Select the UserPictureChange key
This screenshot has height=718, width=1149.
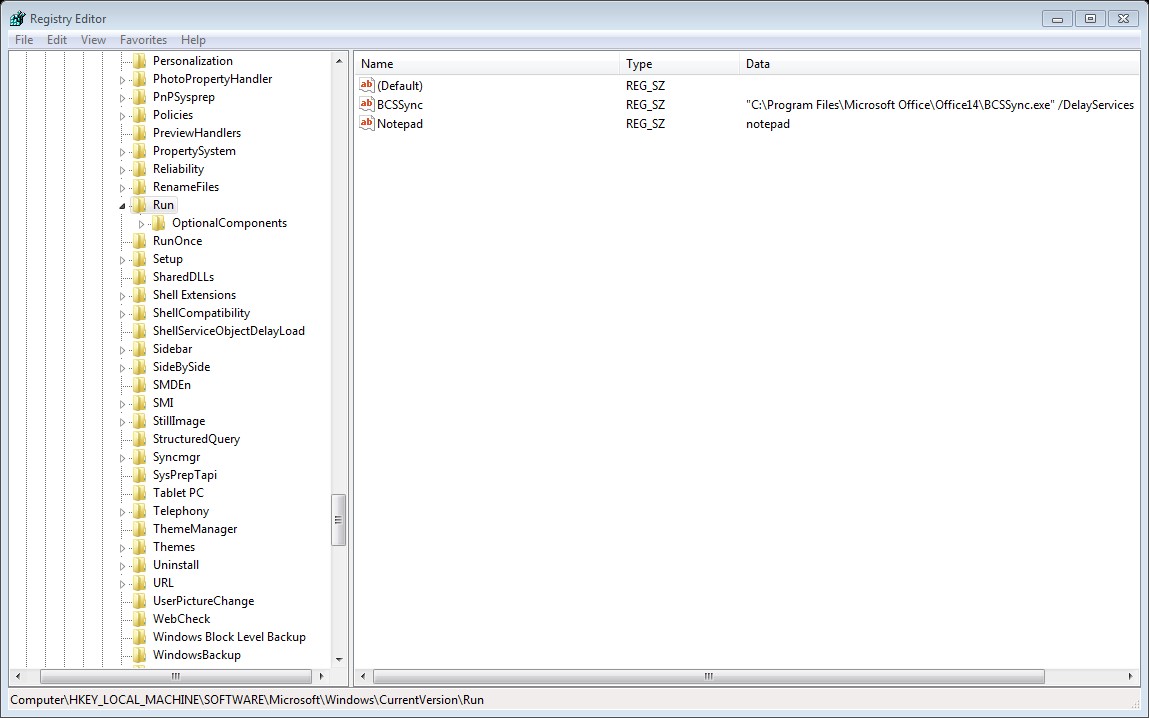pyautogui.click(x=204, y=601)
